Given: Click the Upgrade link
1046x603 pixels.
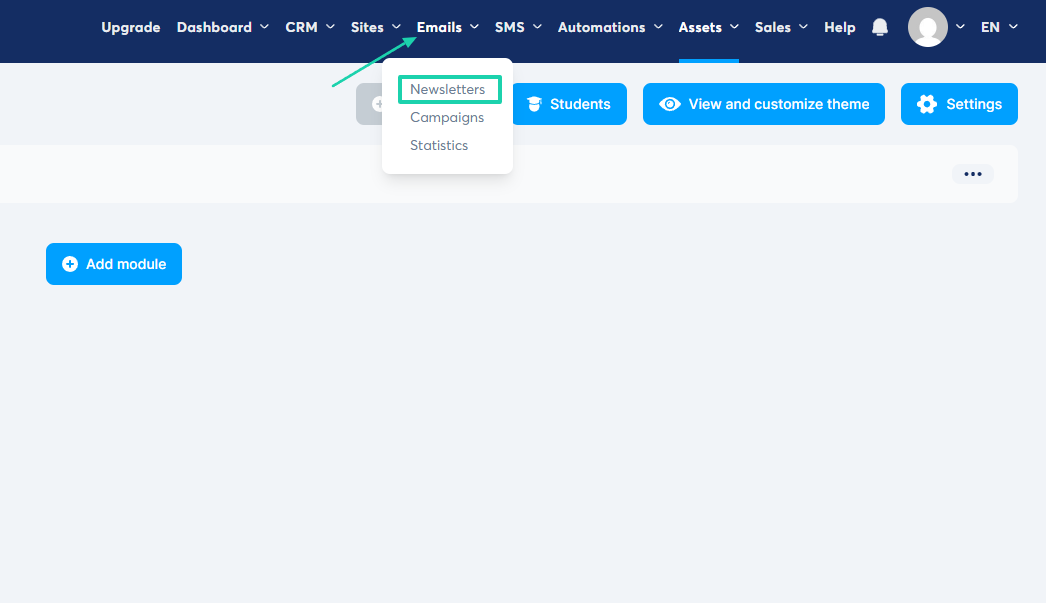Looking at the screenshot, I should tap(131, 27).
